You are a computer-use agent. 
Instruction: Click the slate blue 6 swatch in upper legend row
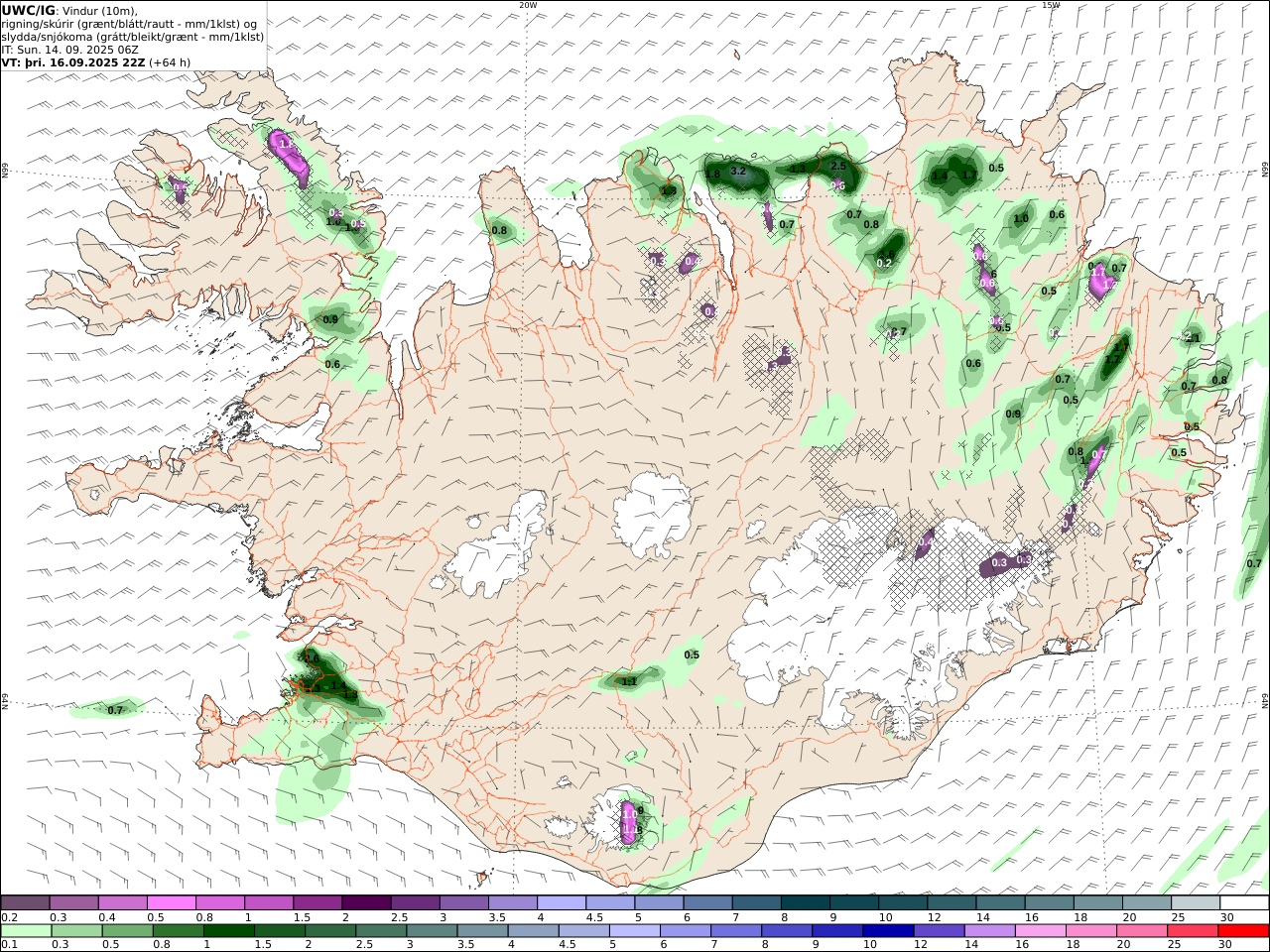[707, 903]
